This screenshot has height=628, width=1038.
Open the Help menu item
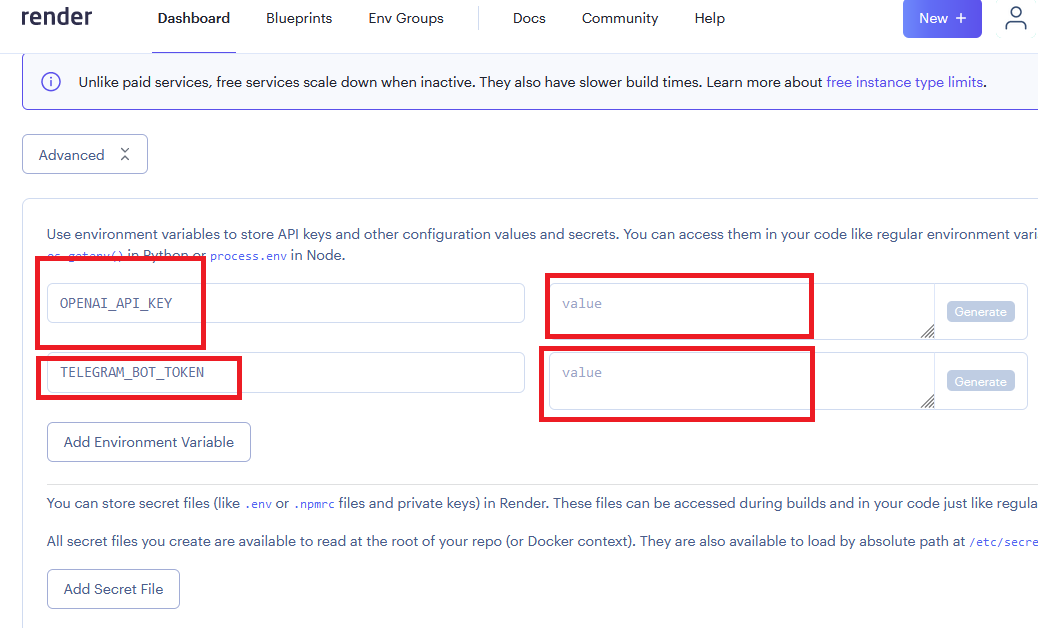point(710,19)
